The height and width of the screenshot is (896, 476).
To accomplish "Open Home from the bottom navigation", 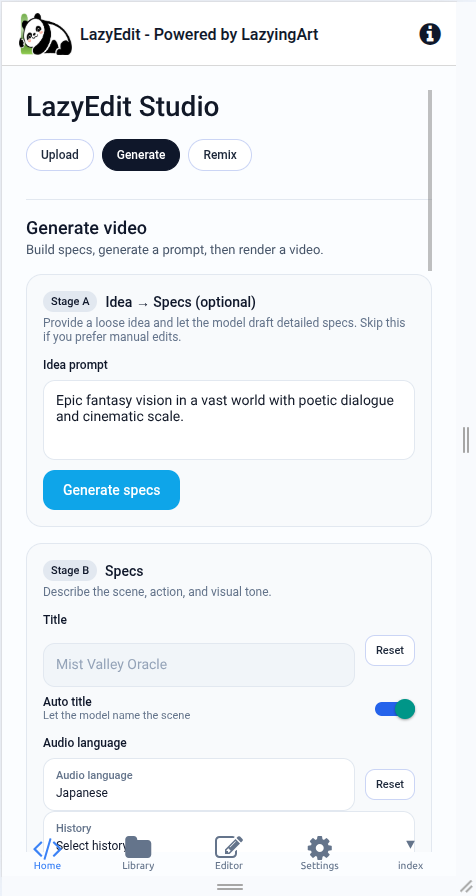I will click(x=47, y=854).
